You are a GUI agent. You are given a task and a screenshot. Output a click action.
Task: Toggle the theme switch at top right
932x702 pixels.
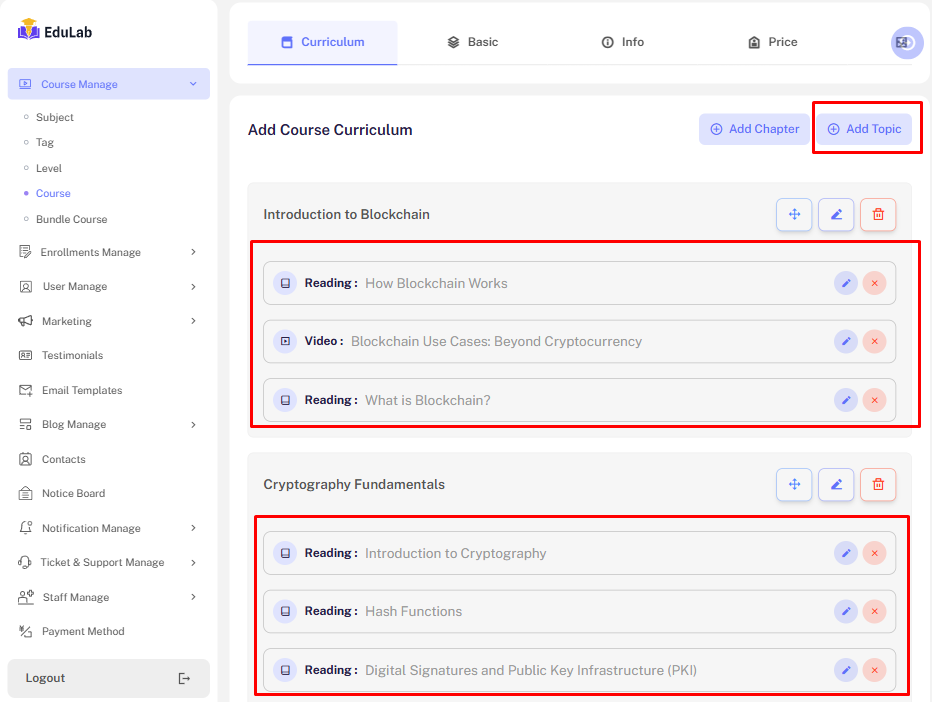coord(907,43)
